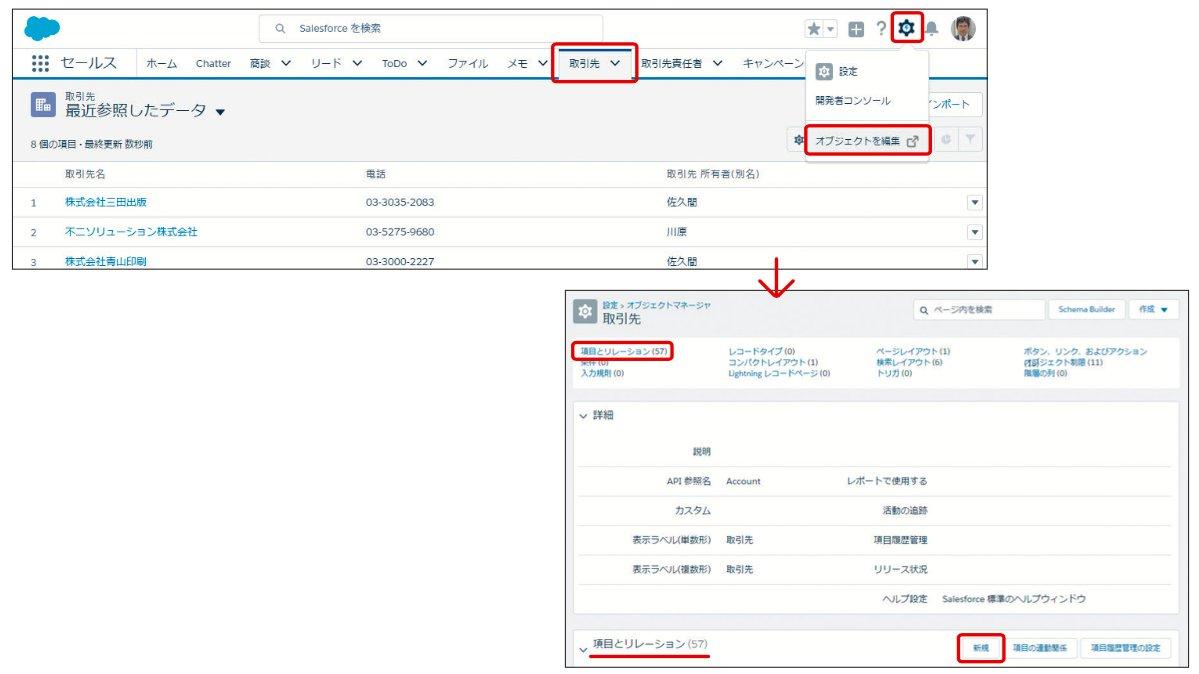Click the list view controls gear icon

tap(798, 140)
